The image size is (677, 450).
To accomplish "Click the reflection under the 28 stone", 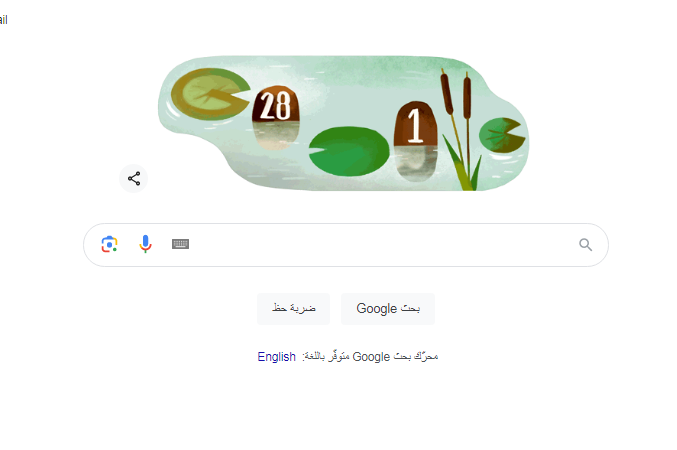I will (275, 136).
